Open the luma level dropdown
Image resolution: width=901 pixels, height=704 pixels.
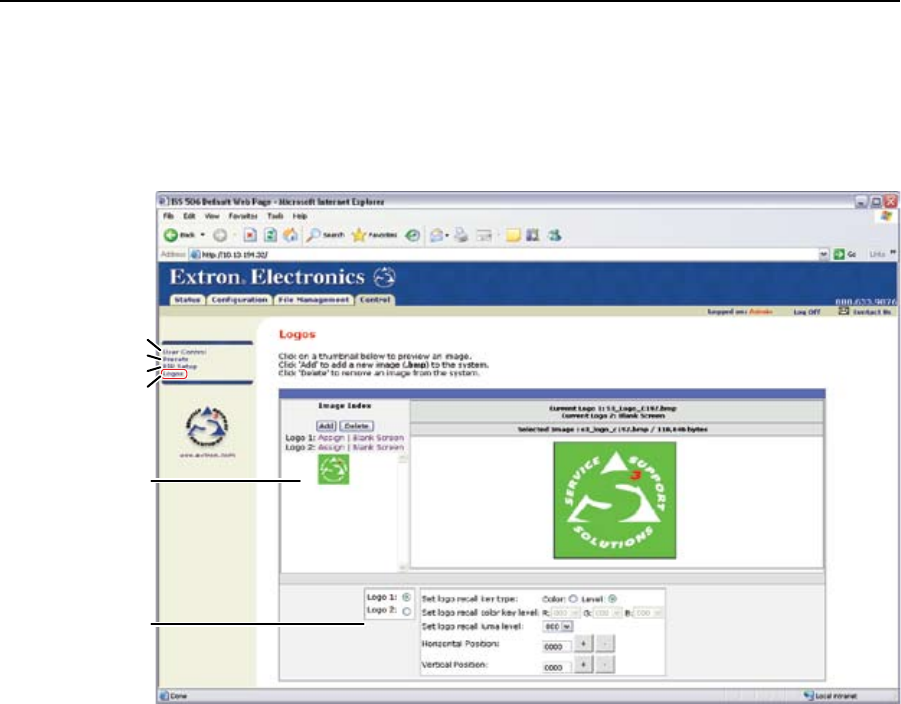click(567, 626)
